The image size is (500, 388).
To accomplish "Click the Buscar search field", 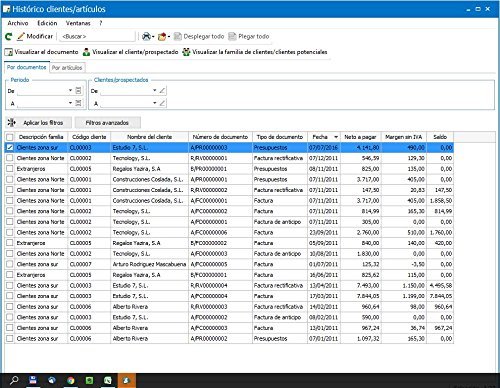I will (97, 36).
